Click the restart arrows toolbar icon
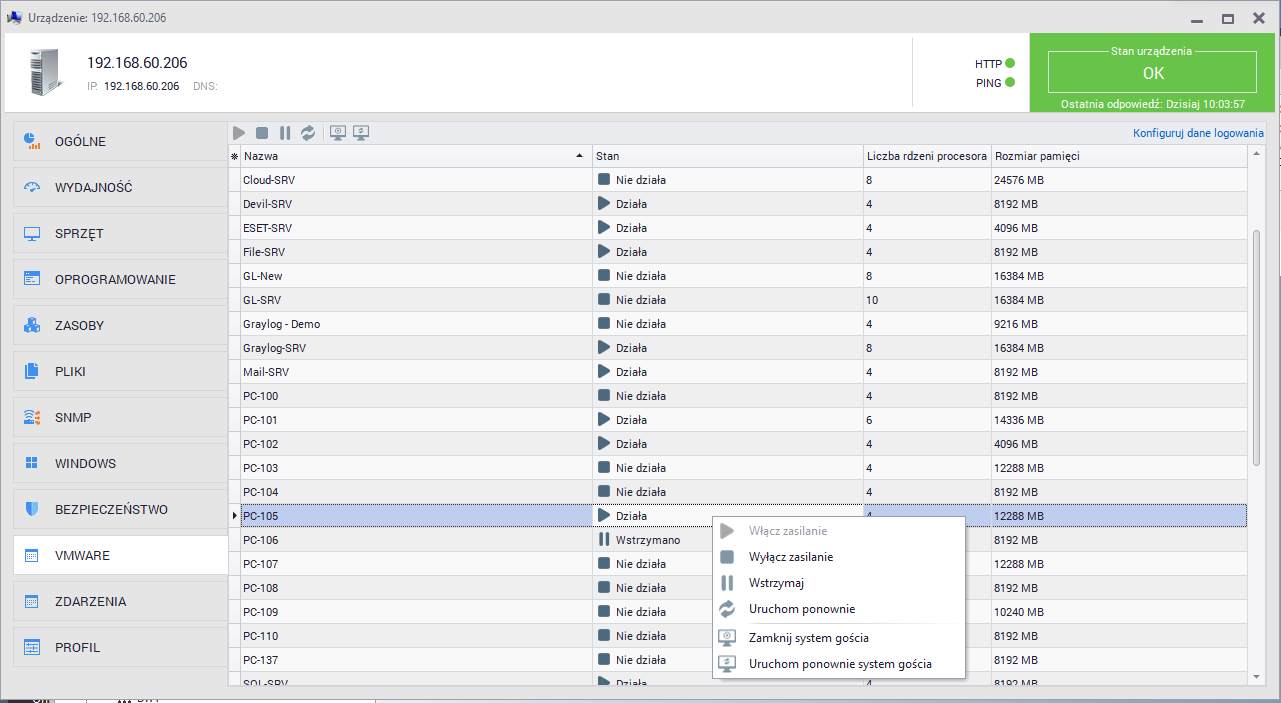The image size is (1281, 703). click(x=308, y=133)
